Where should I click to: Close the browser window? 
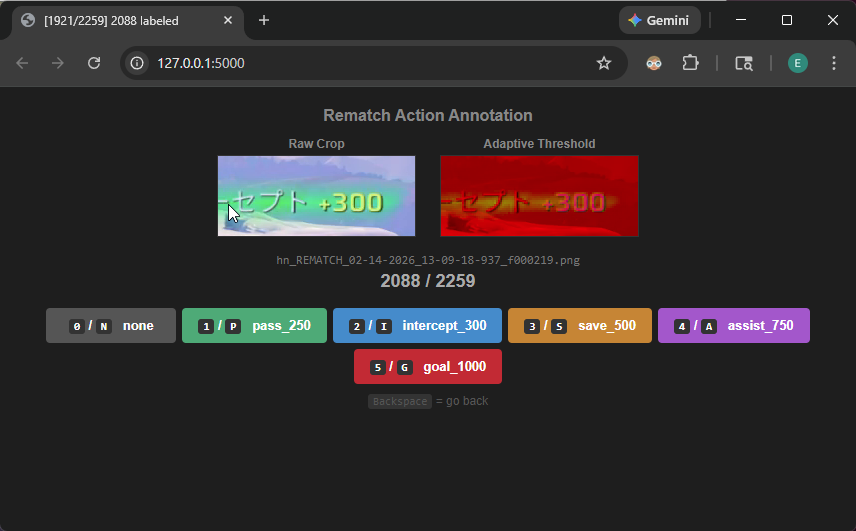833,20
